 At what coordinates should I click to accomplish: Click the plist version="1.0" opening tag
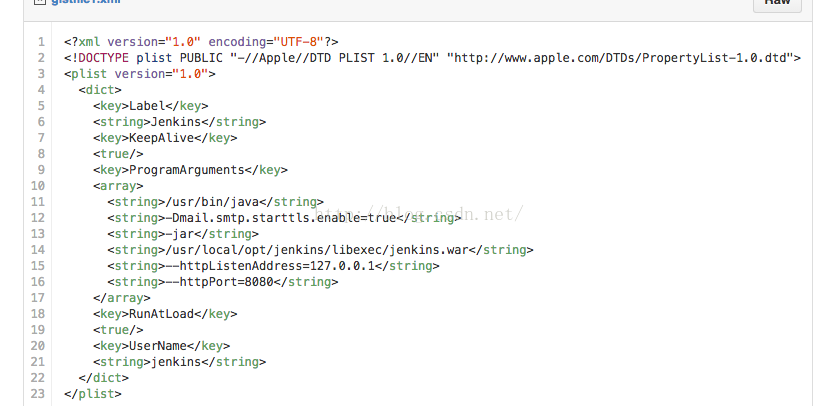[x=139, y=74]
